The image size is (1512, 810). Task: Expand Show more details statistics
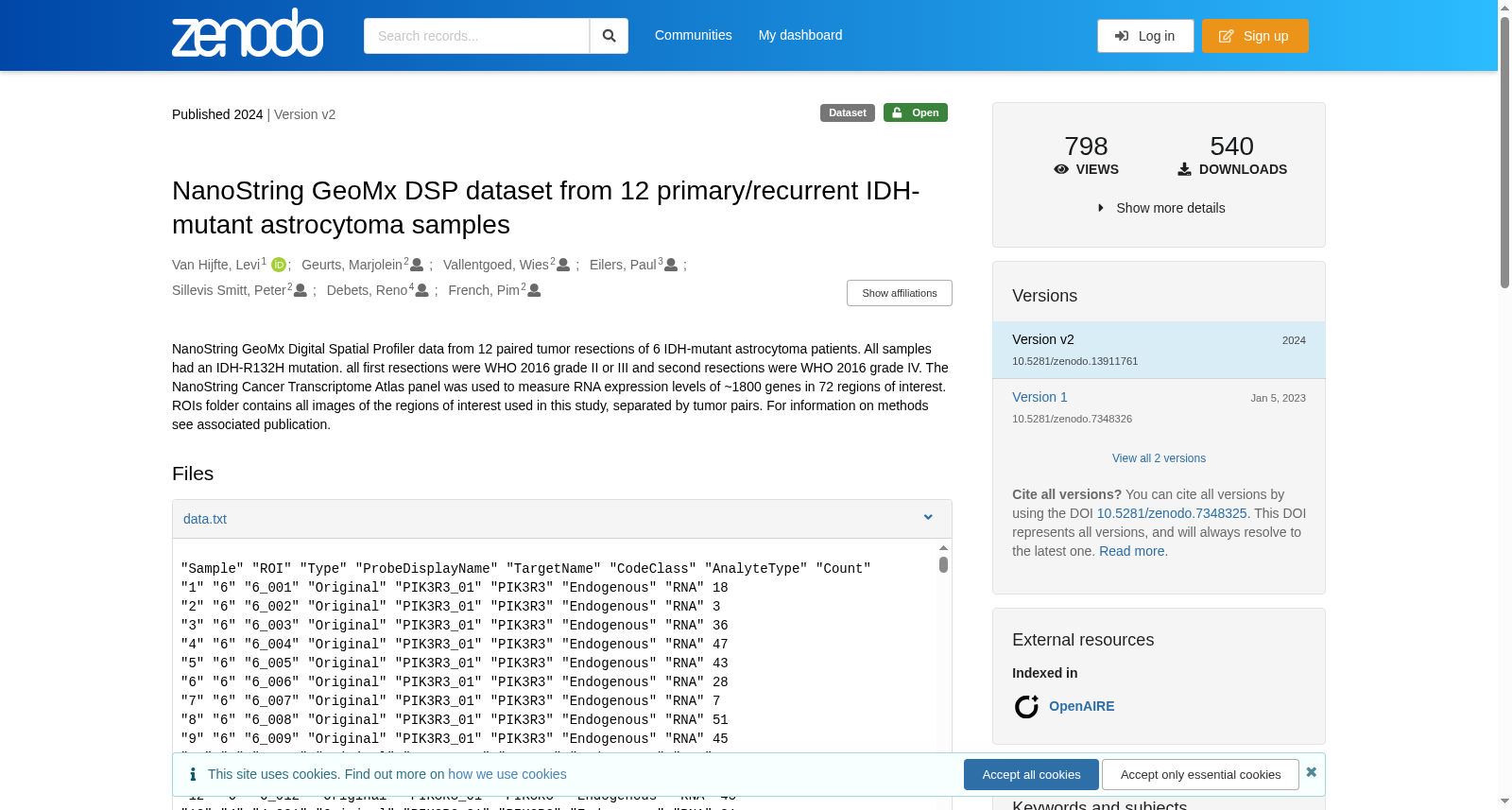[x=1160, y=208]
